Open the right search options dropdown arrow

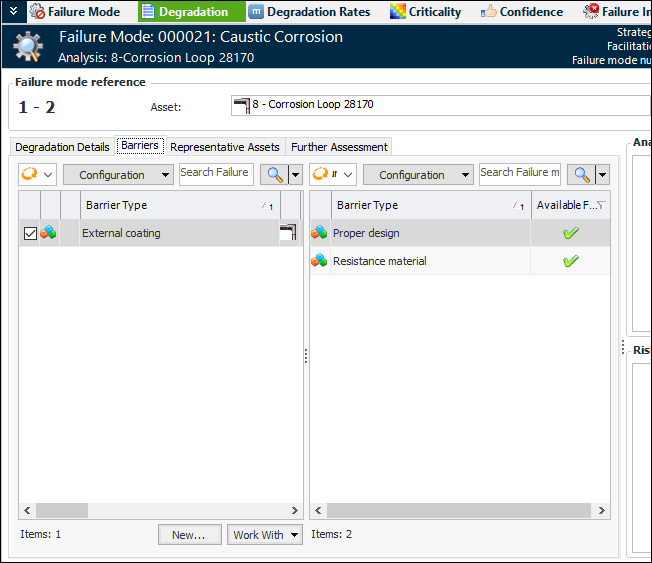tap(603, 175)
